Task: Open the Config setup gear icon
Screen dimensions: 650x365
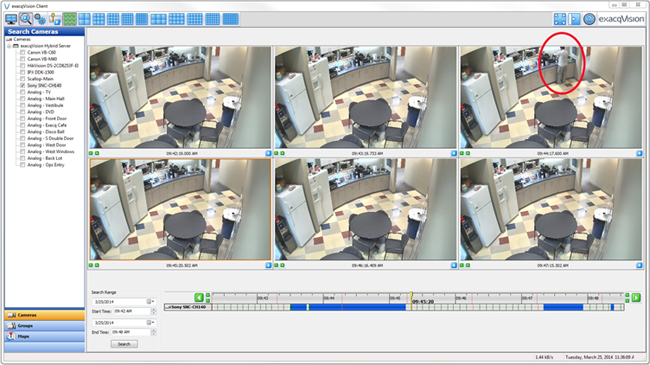Action: [40, 19]
